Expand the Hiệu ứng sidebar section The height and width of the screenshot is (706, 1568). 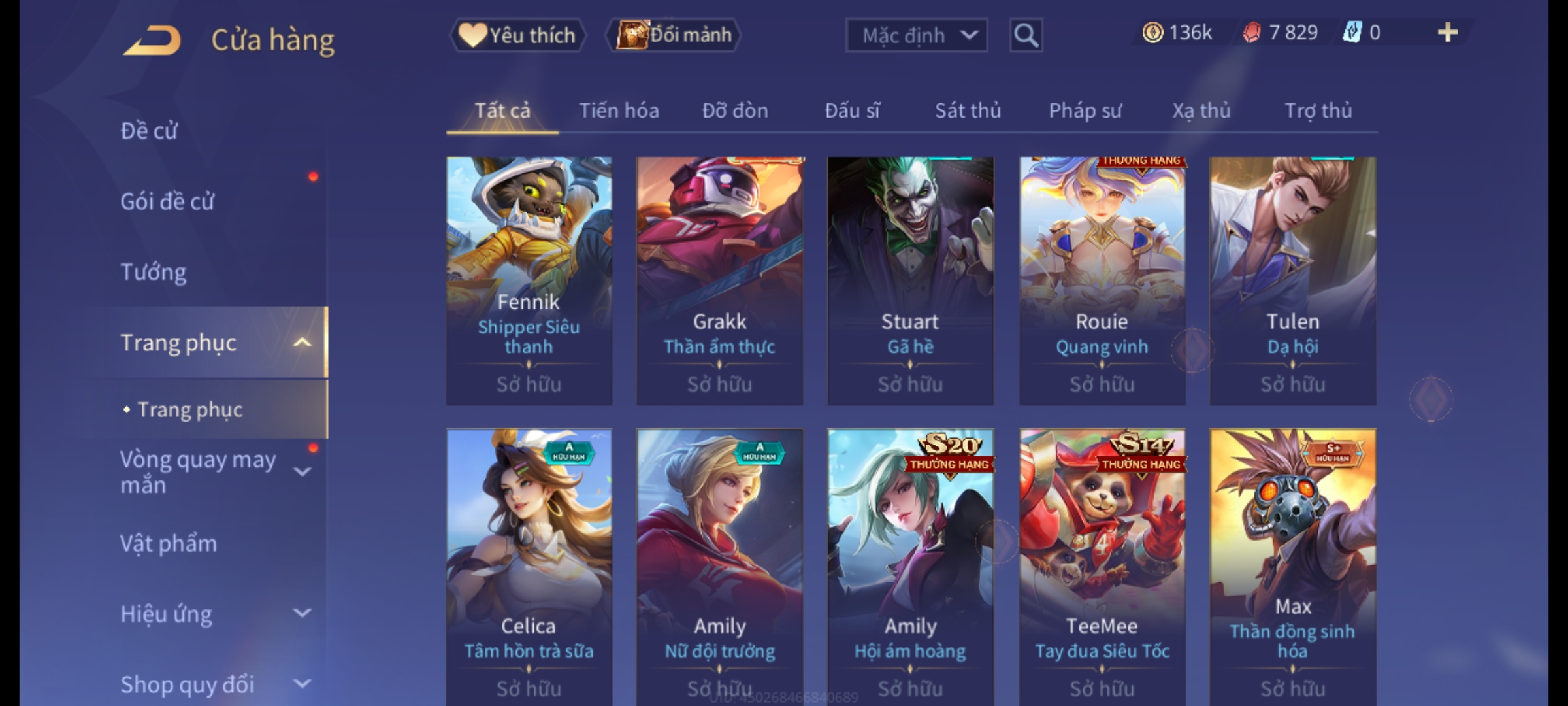[302, 613]
